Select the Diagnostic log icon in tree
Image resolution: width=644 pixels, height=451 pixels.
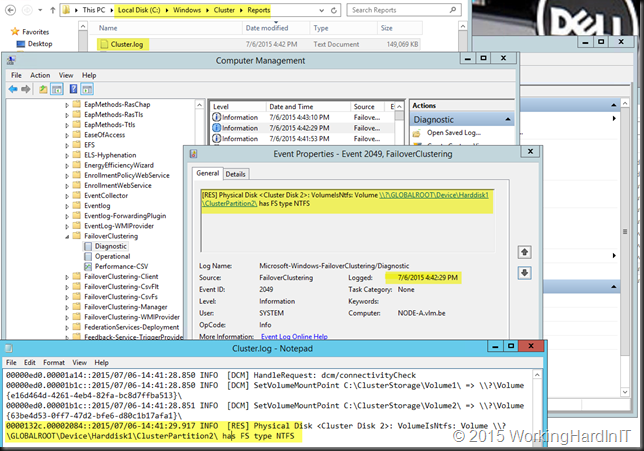point(88,246)
